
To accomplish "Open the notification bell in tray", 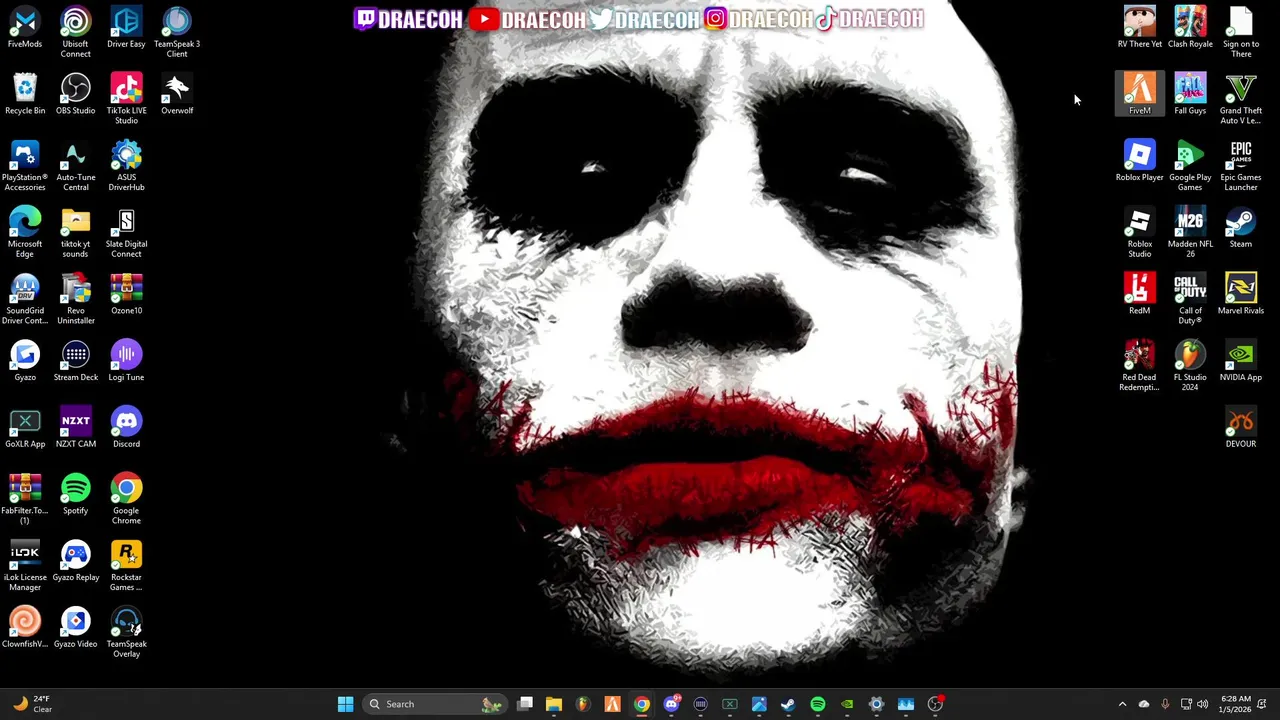I will pos(1264,704).
